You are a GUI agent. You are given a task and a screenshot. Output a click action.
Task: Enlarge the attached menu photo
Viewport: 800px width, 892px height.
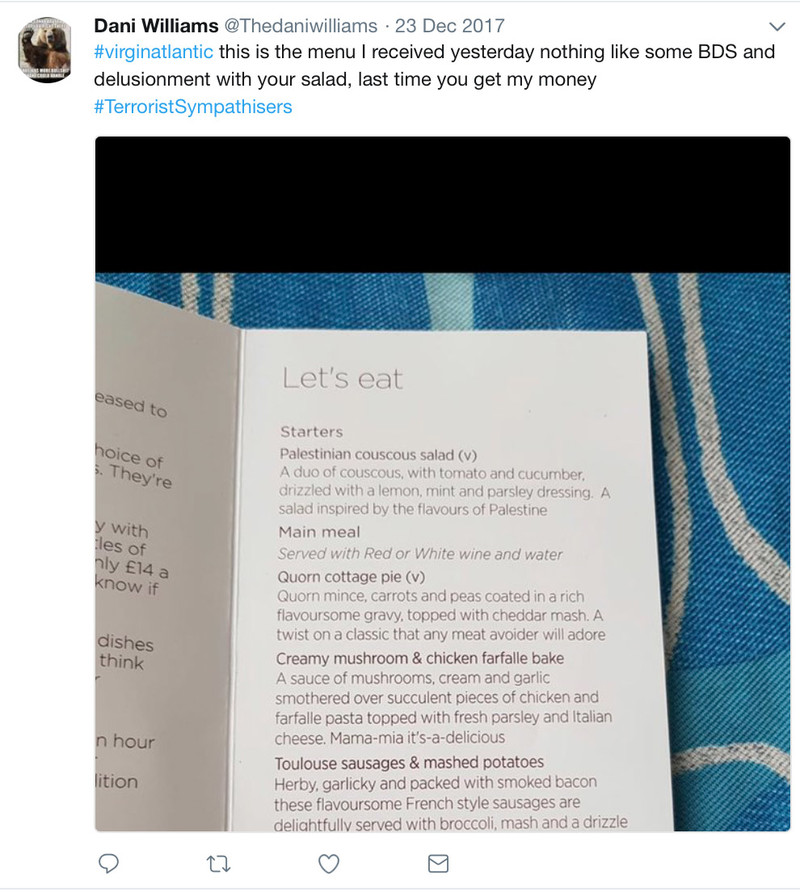click(x=442, y=484)
